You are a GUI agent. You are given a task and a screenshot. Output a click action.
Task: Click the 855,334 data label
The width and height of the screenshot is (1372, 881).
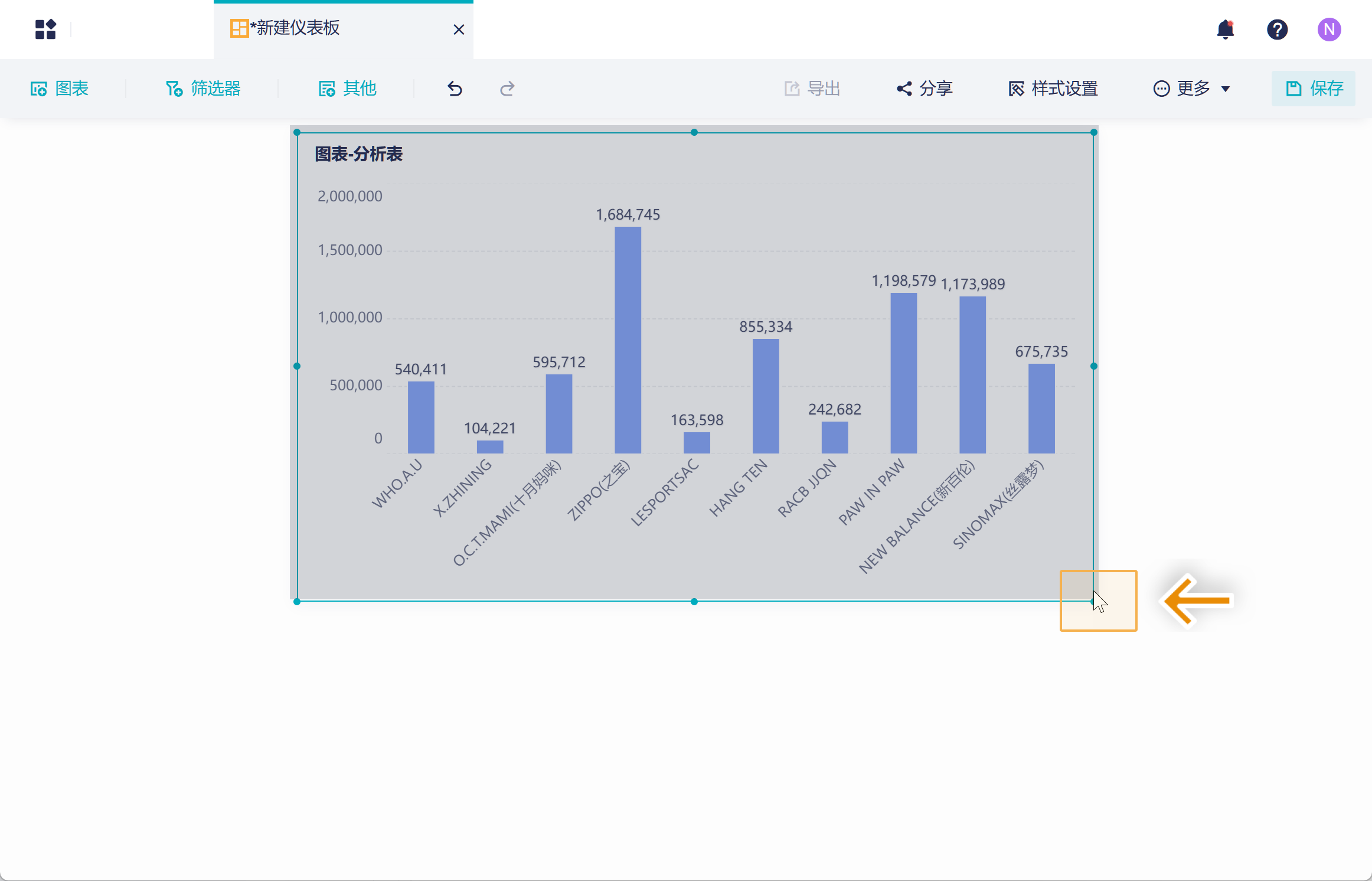tap(766, 327)
